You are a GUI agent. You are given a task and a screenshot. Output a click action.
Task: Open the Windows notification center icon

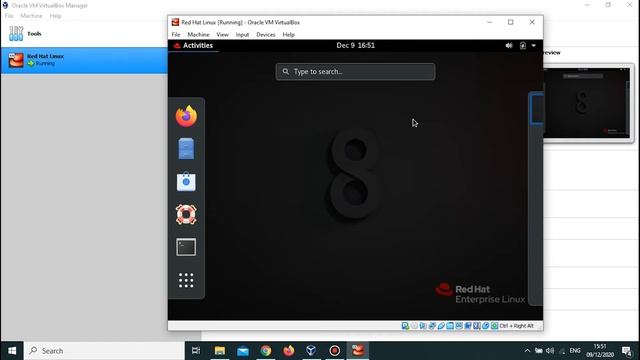[x=627, y=351]
